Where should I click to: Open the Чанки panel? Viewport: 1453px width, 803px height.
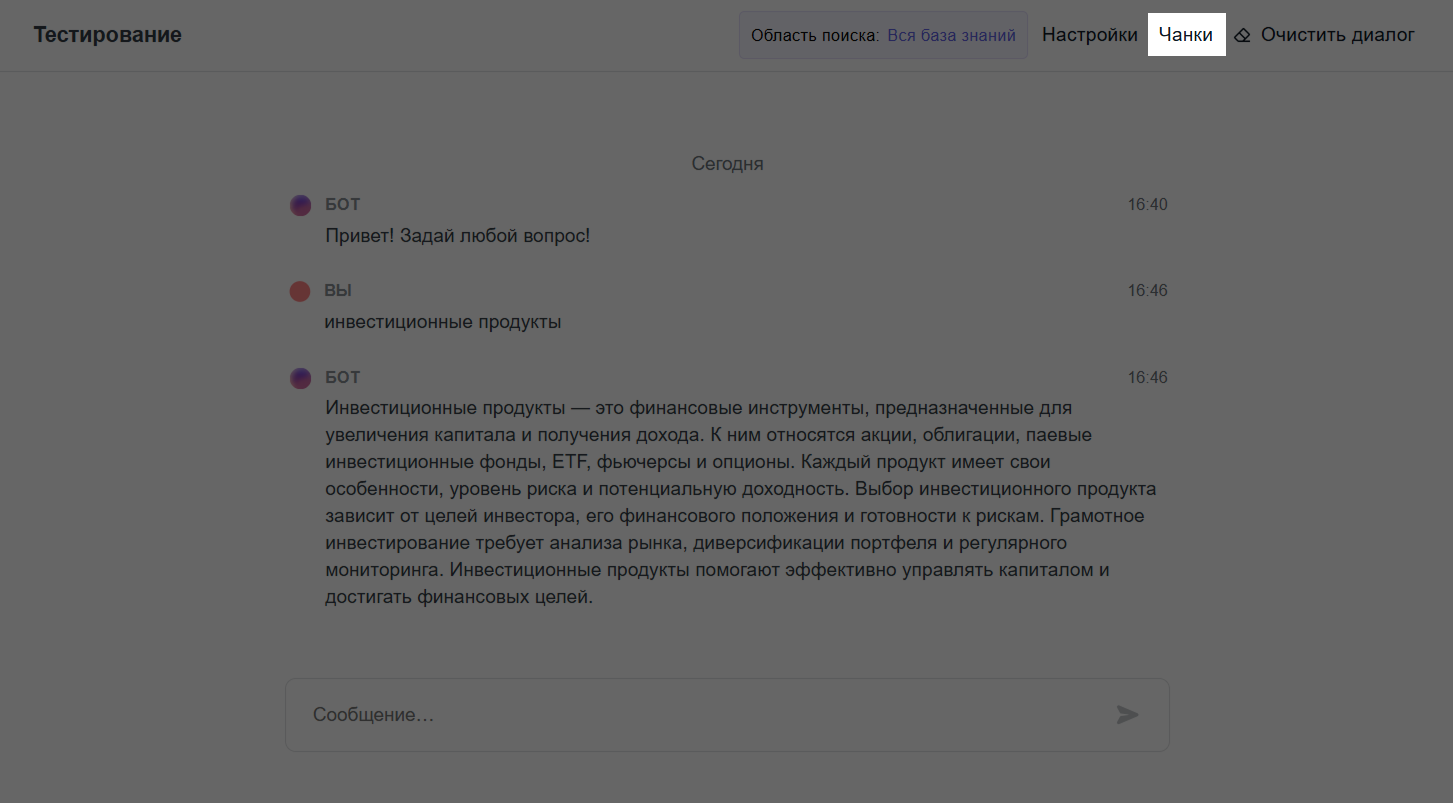coord(1186,35)
